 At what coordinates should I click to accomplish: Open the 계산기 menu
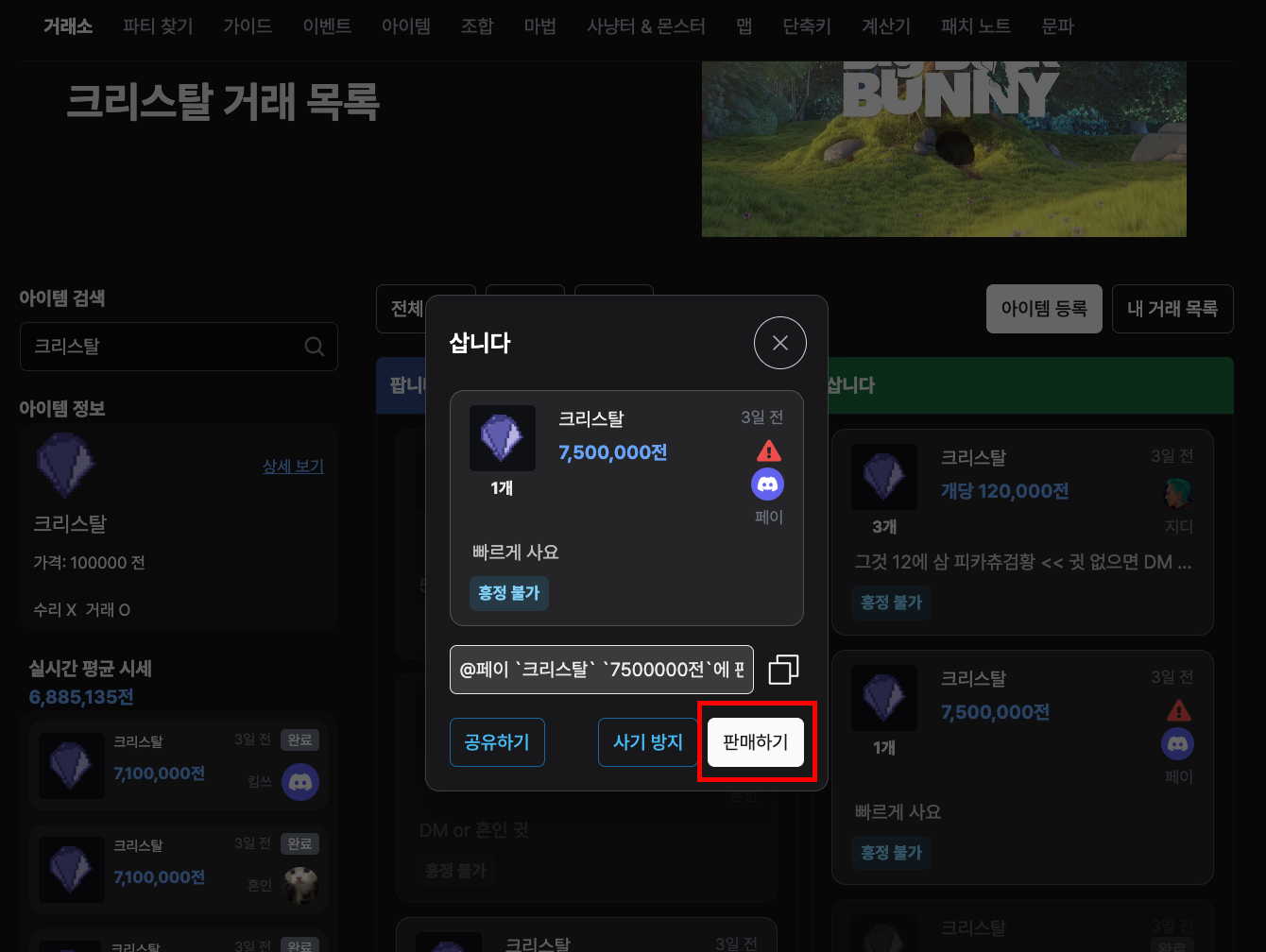click(886, 26)
